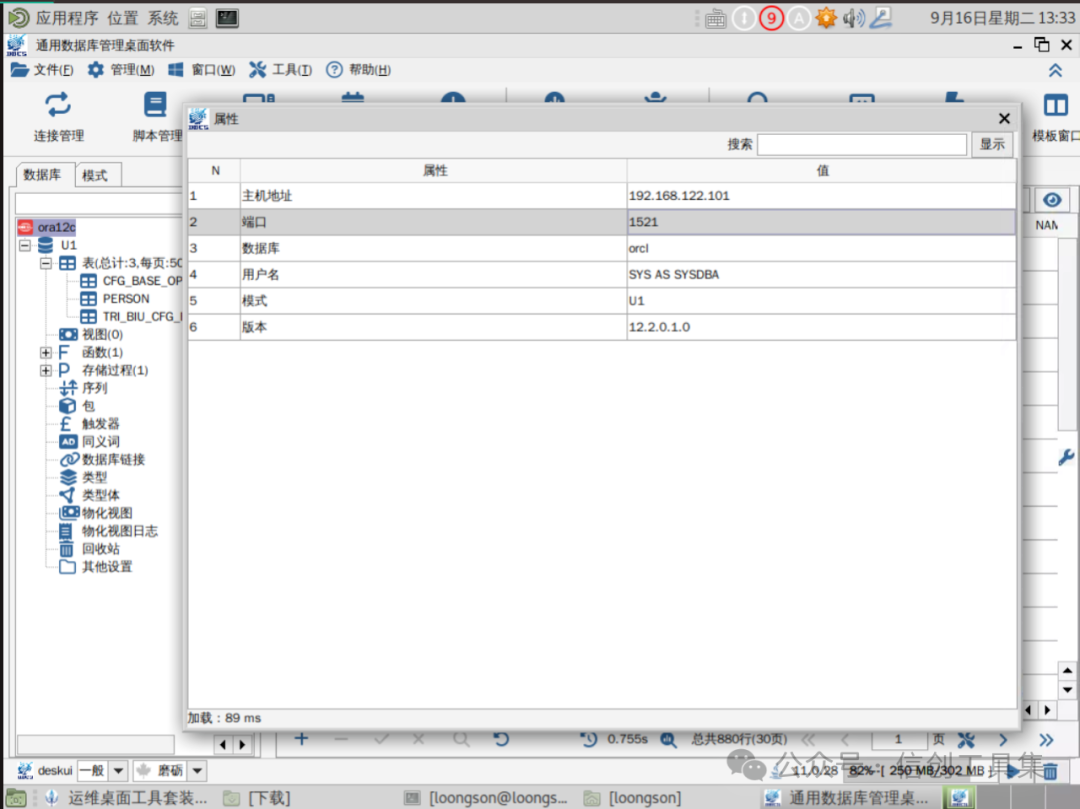Click the wrench icon at right edge
The height and width of the screenshot is (809, 1080).
coord(1066,457)
